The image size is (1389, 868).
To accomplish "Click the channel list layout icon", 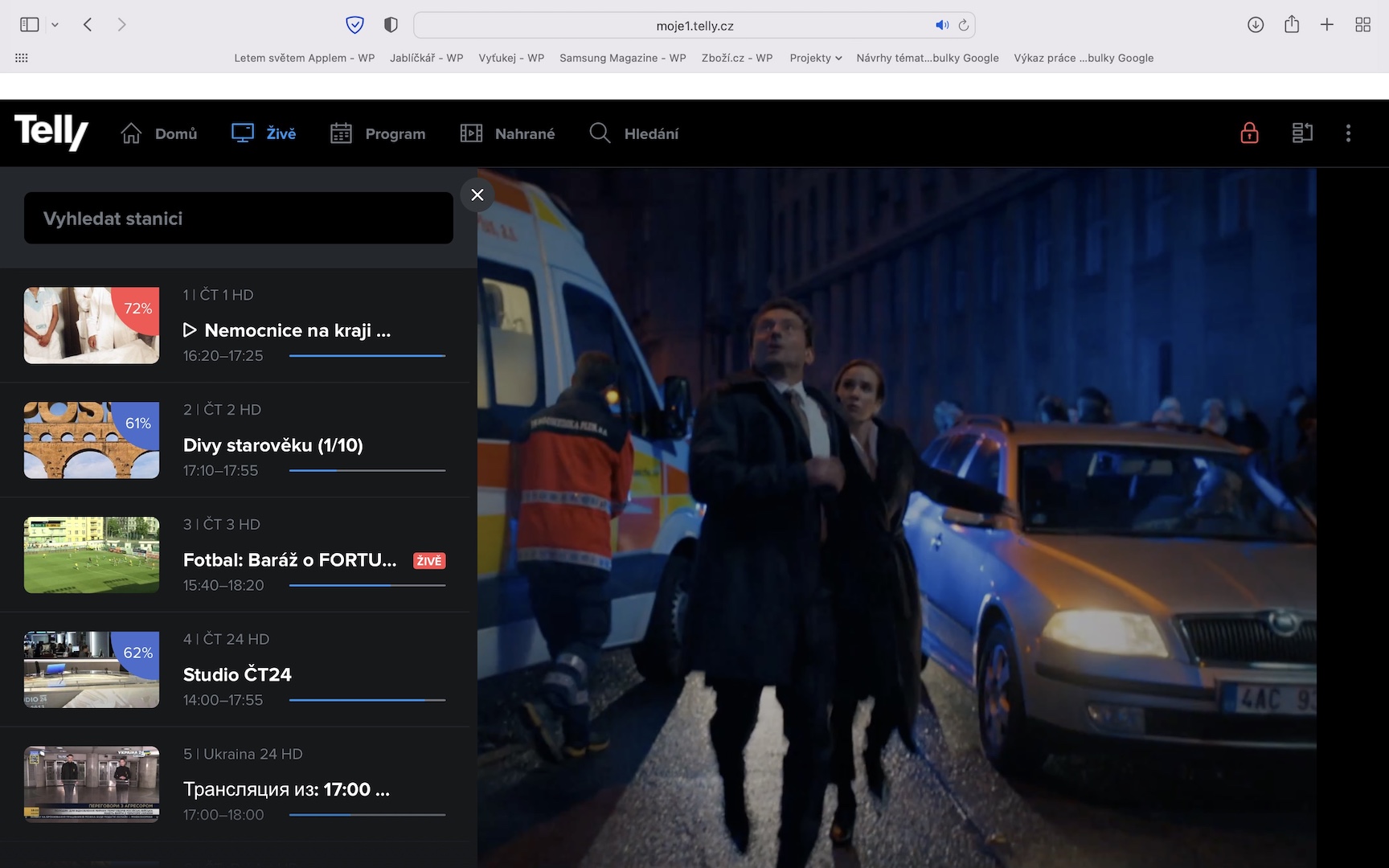I will pyautogui.click(x=1302, y=133).
